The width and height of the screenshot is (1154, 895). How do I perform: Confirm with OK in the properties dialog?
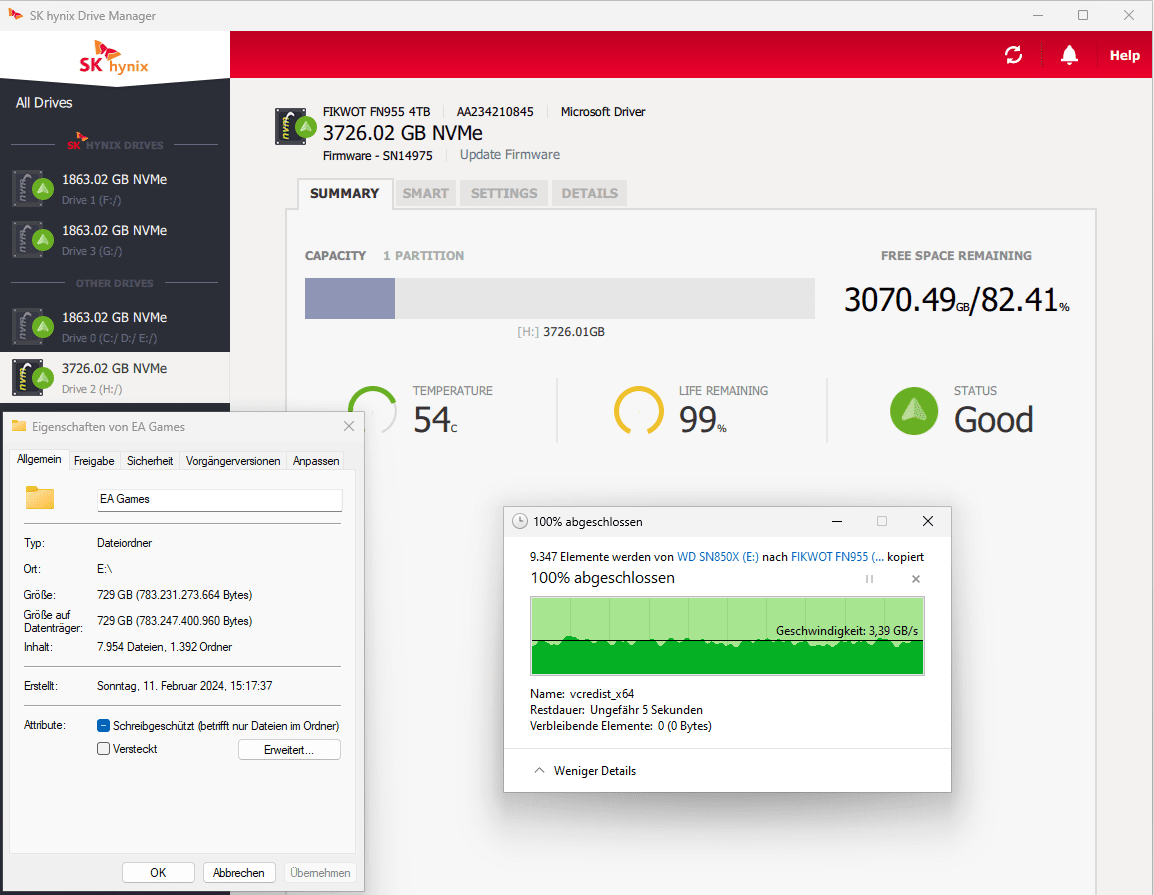click(x=158, y=873)
